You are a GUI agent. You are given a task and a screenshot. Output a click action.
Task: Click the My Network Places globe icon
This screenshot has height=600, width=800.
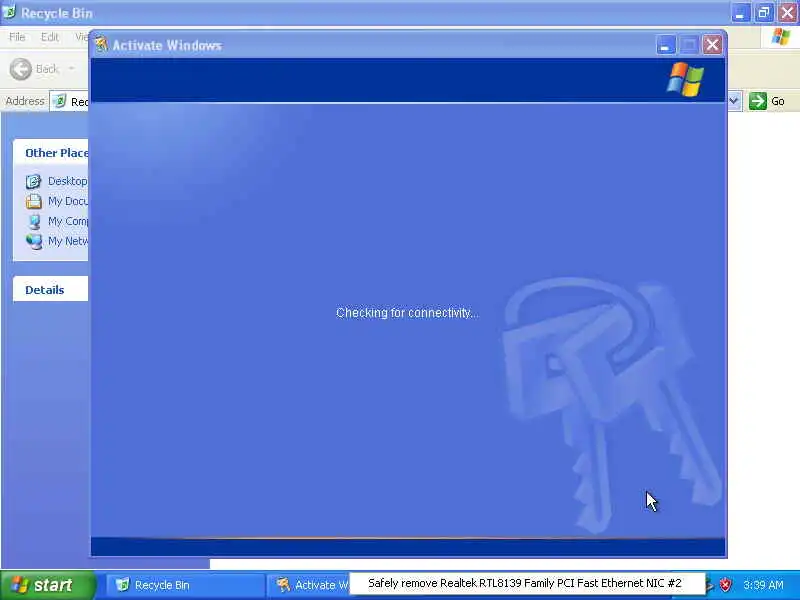[x=34, y=241]
